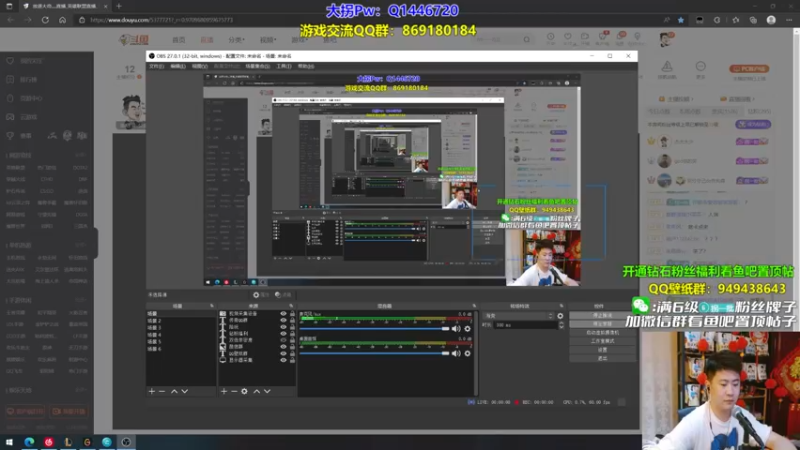Click the browser refresh button
The image size is (800, 450).
45,20
